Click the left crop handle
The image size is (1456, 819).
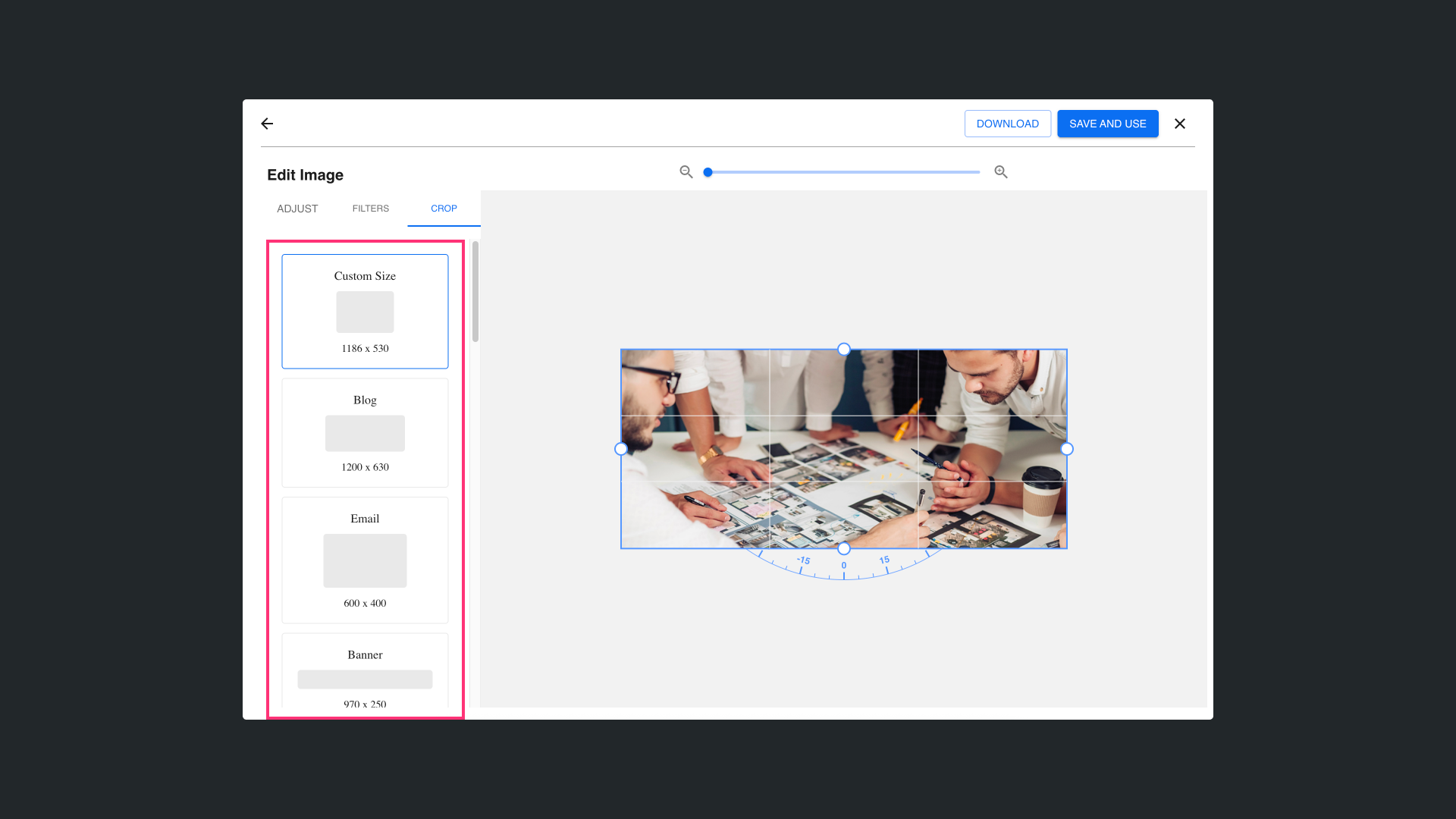pyautogui.click(x=621, y=449)
